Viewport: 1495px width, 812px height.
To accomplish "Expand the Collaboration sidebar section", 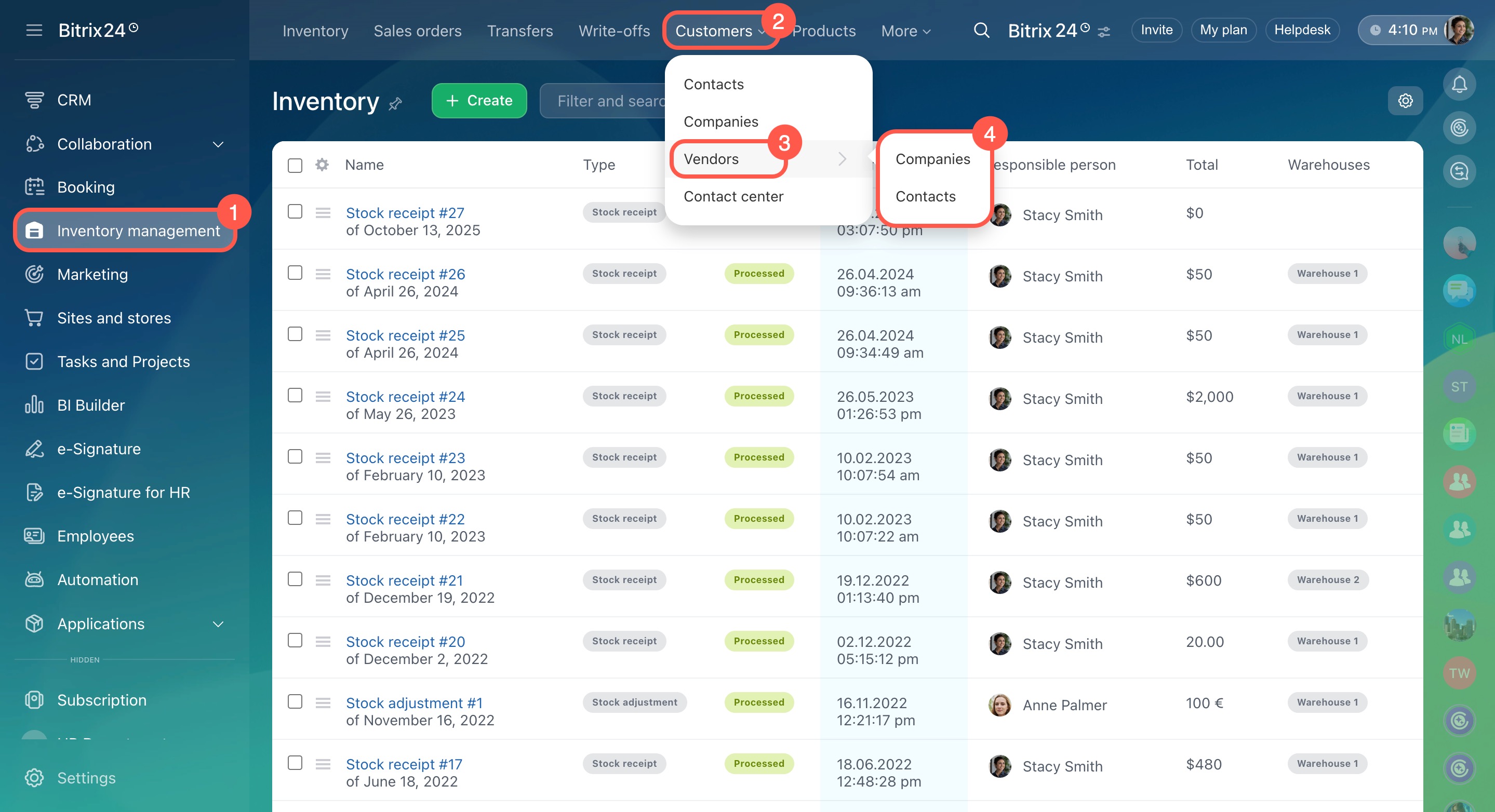I will [x=218, y=144].
